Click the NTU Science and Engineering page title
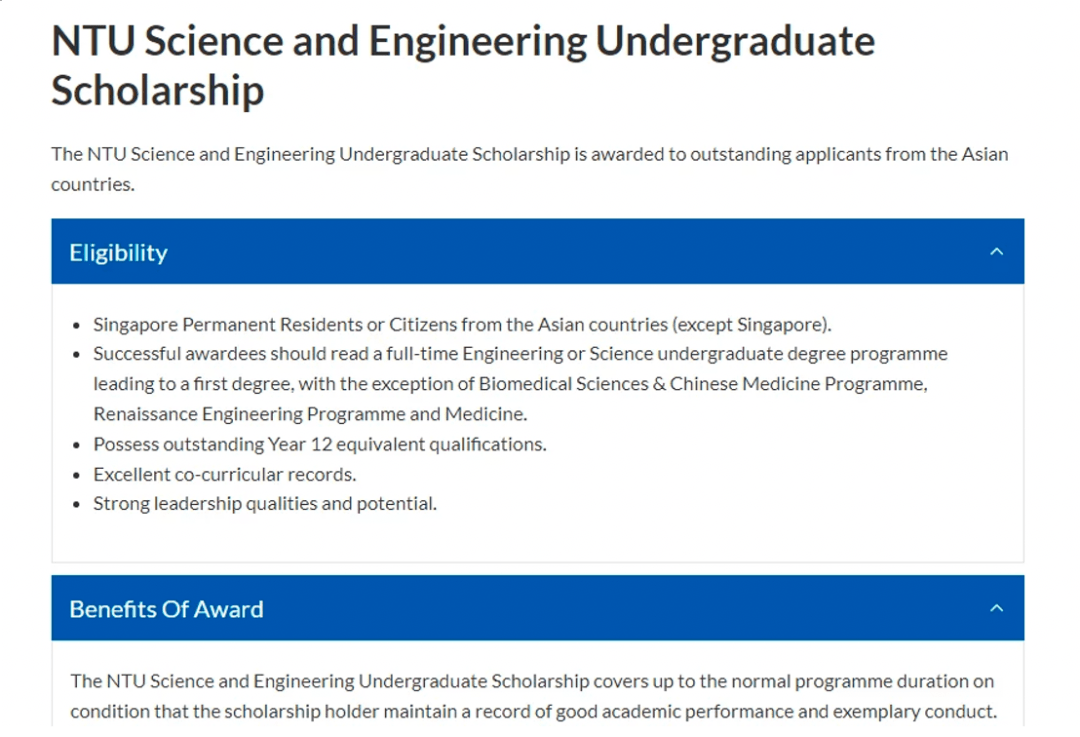 pyautogui.click(x=462, y=42)
